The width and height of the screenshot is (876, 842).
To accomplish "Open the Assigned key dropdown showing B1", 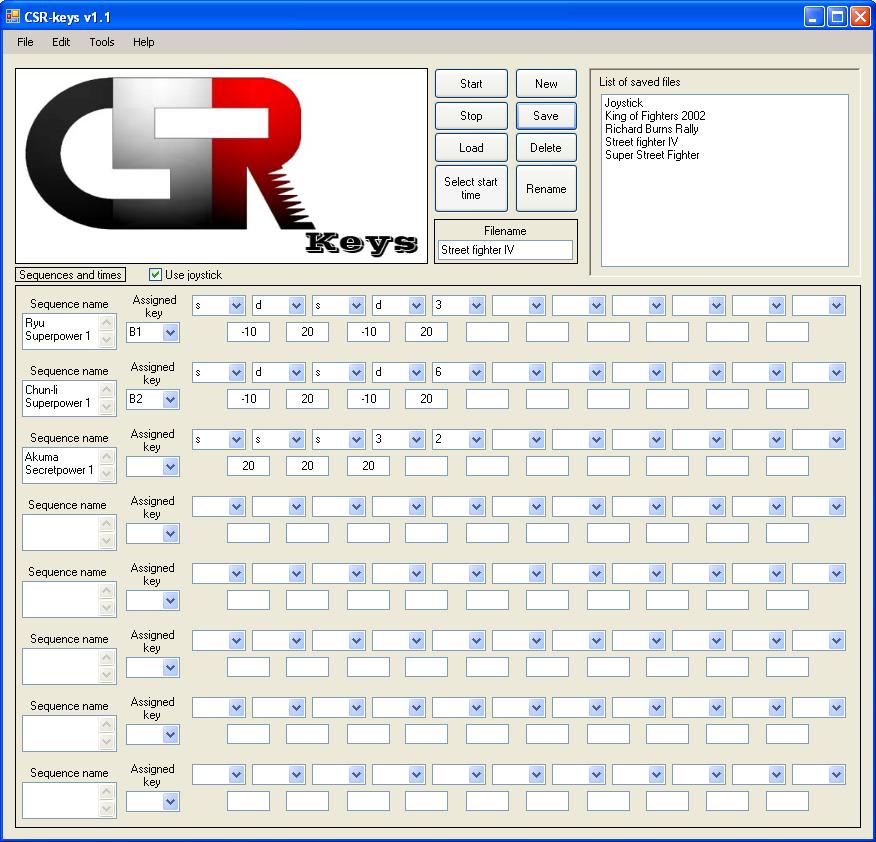I will [x=170, y=332].
